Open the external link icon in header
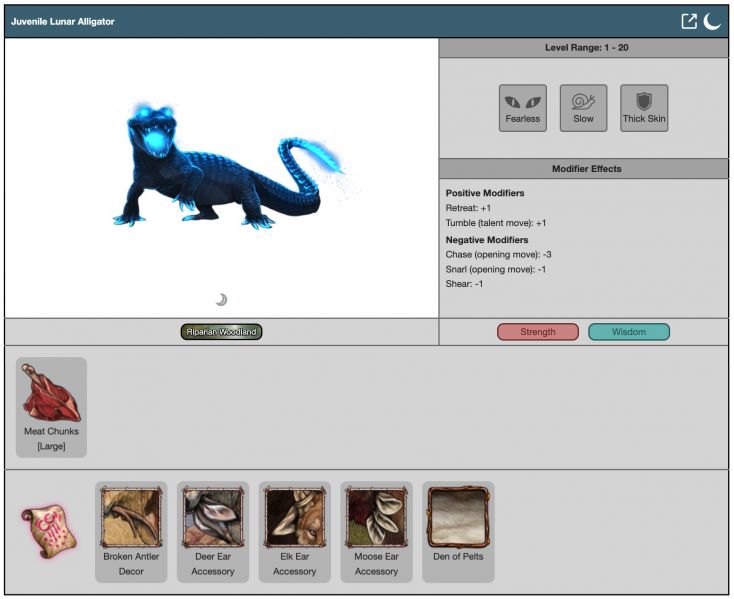The width and height of the screenshot is (734, 599). pyautogui.click(x=689, y=21)
